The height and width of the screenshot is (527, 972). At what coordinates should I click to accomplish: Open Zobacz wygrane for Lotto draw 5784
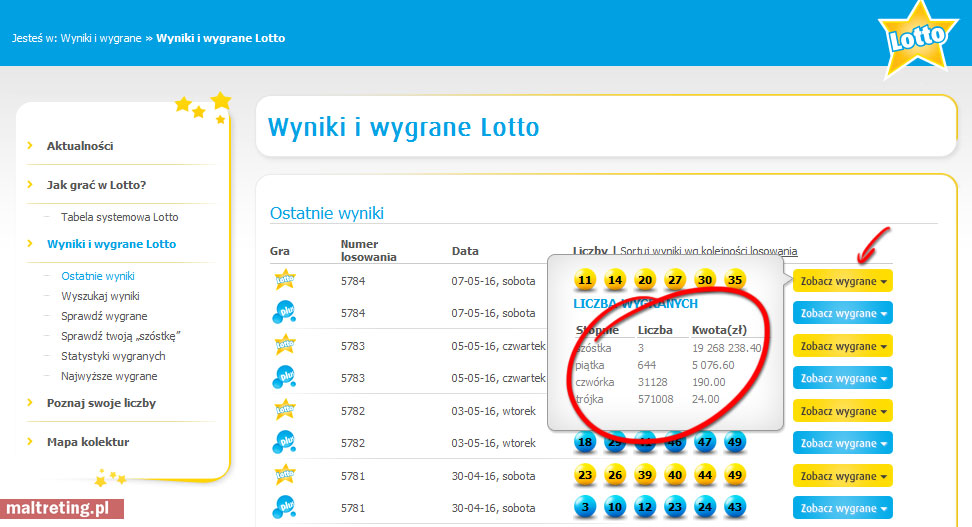(842, 281)
